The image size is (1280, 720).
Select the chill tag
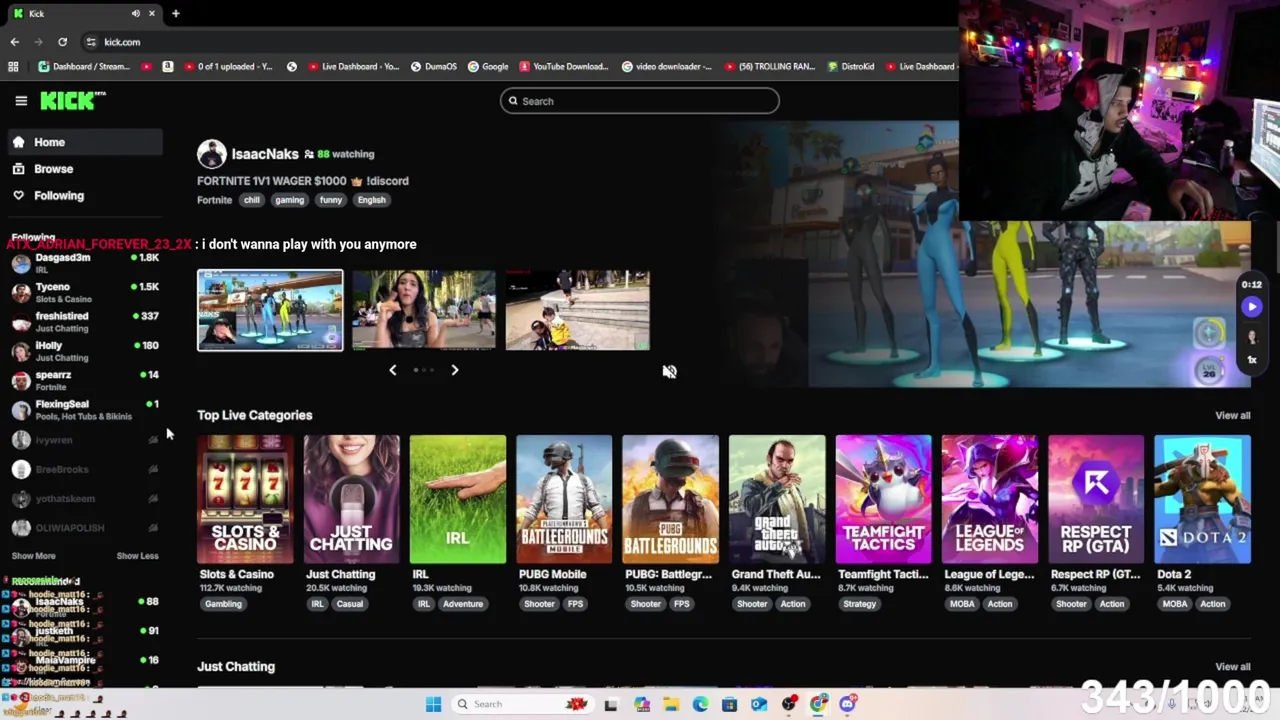pos(251,200)
